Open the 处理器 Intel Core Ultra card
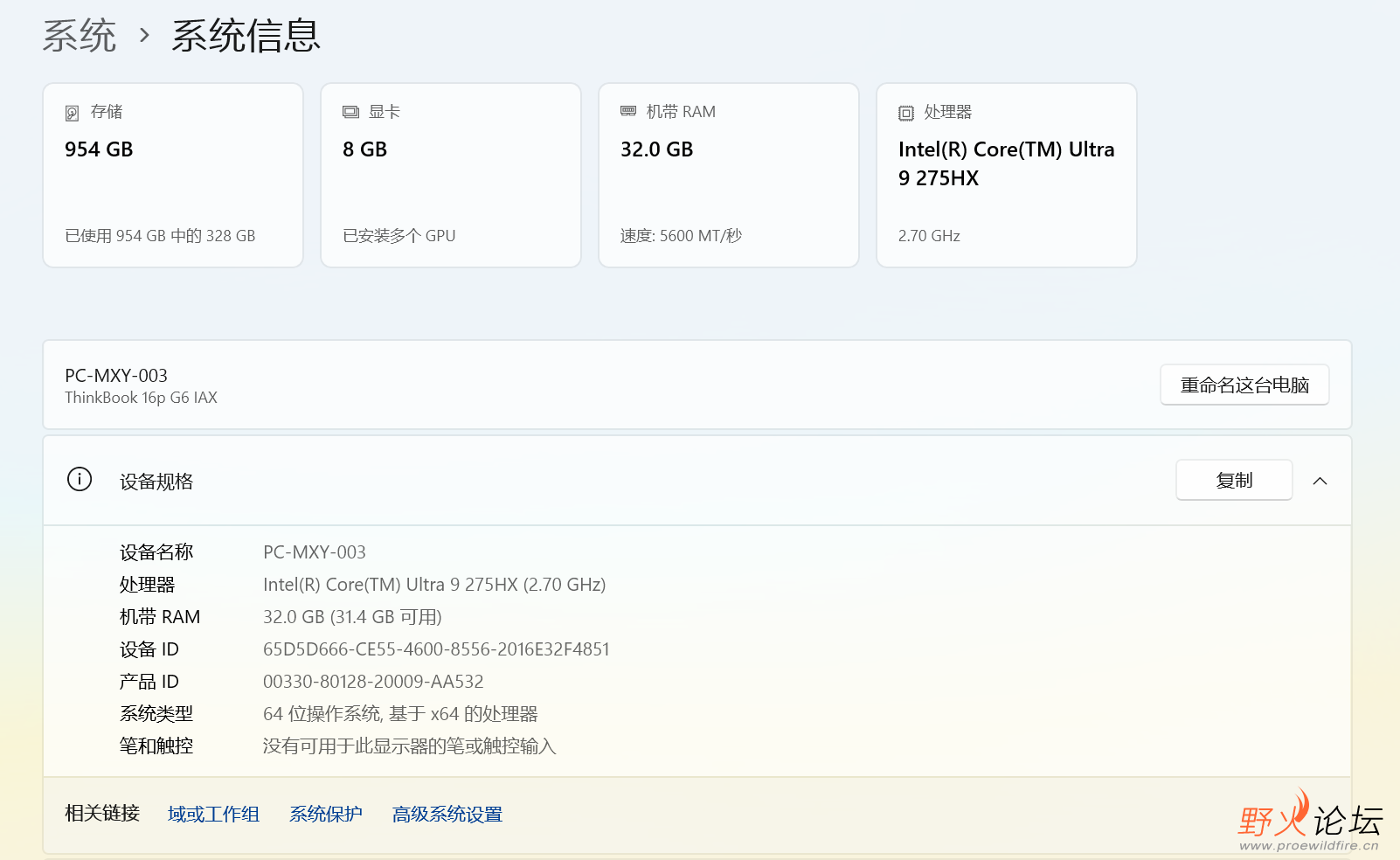1400x860 pixels. click(x=1007, y=175)
